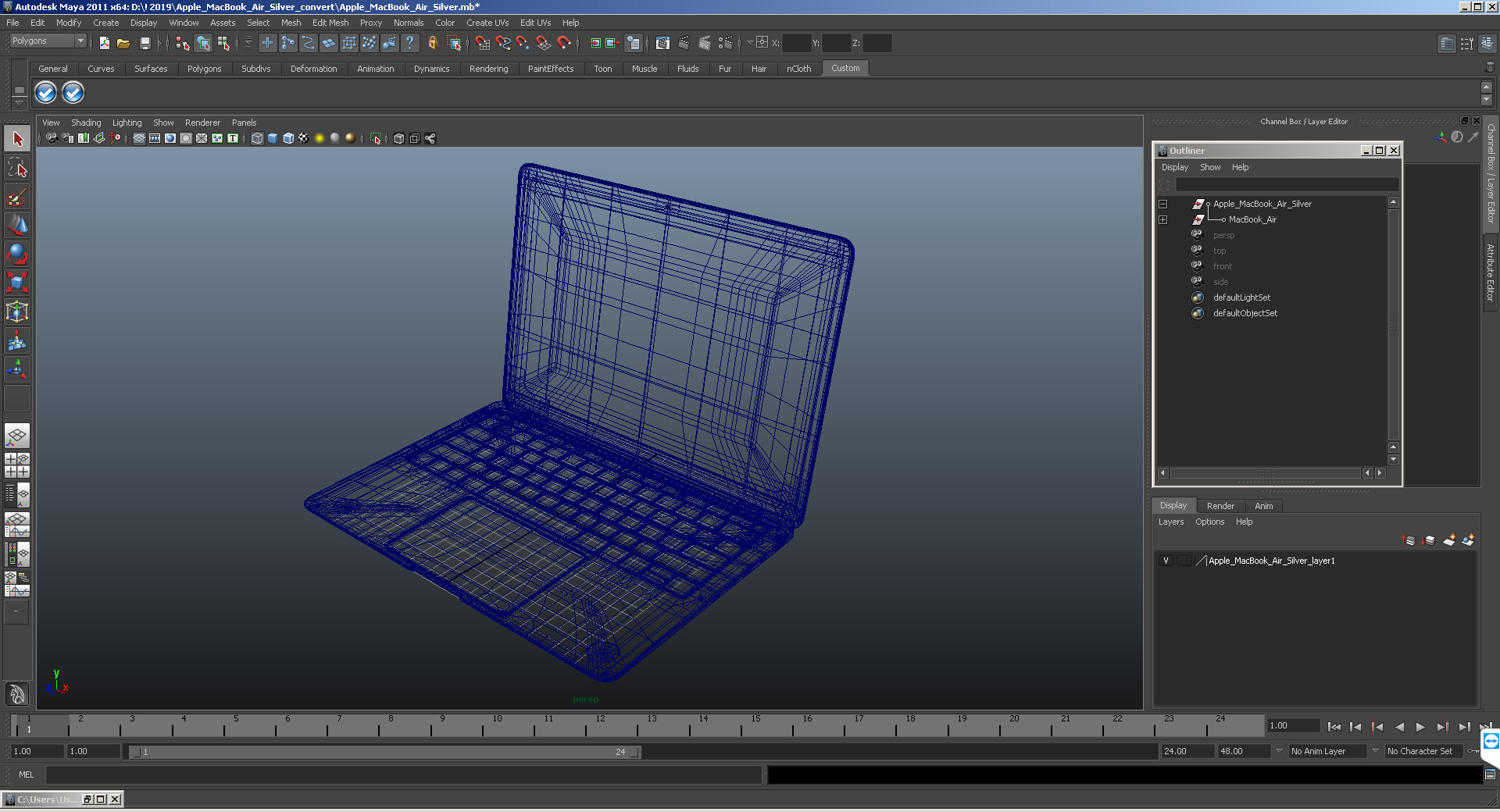Click the Save Scene disk icon
This screenshot has height=812, width=1500.
tap(145, 43)
